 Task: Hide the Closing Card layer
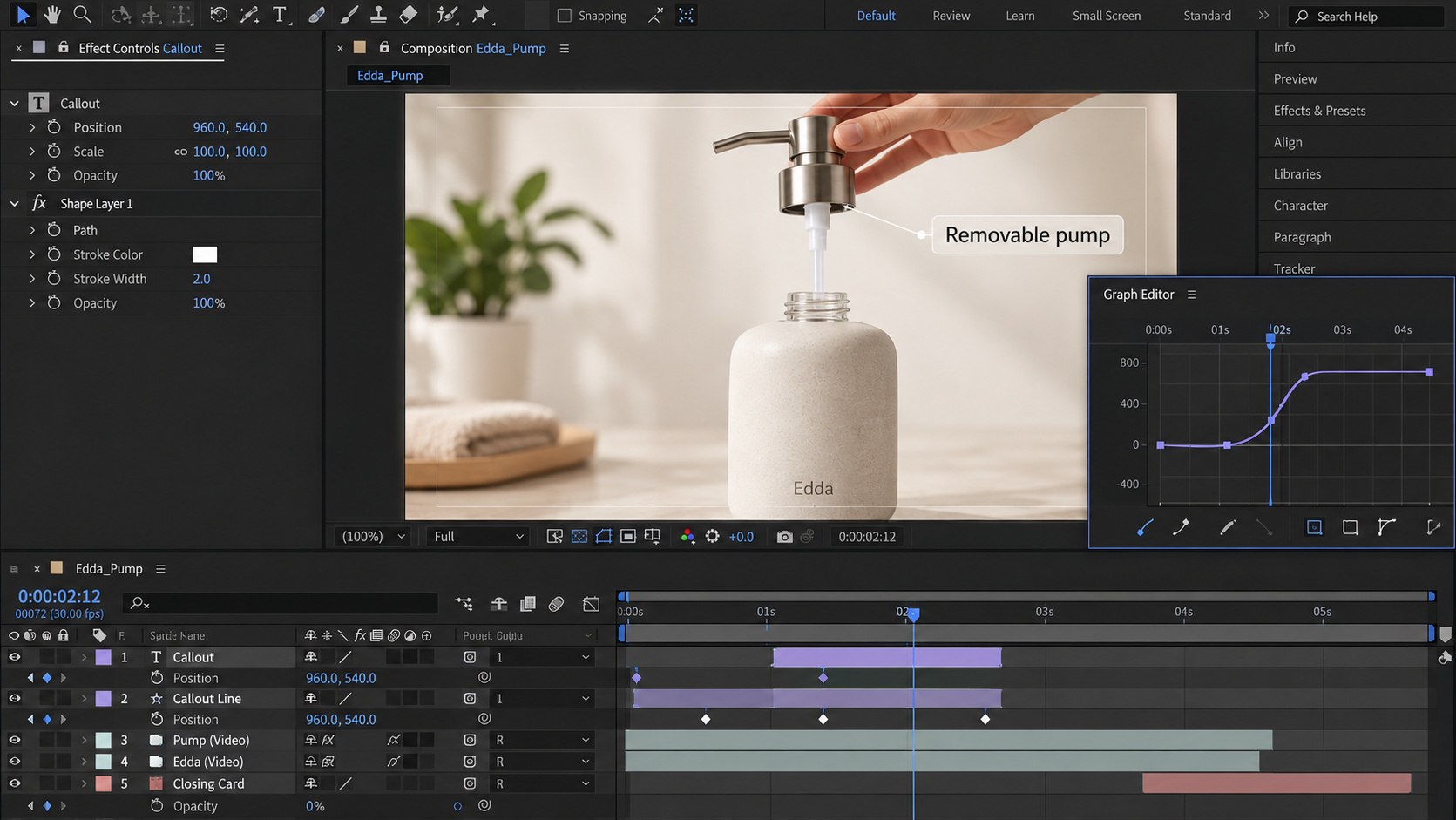tap(15, 783)
